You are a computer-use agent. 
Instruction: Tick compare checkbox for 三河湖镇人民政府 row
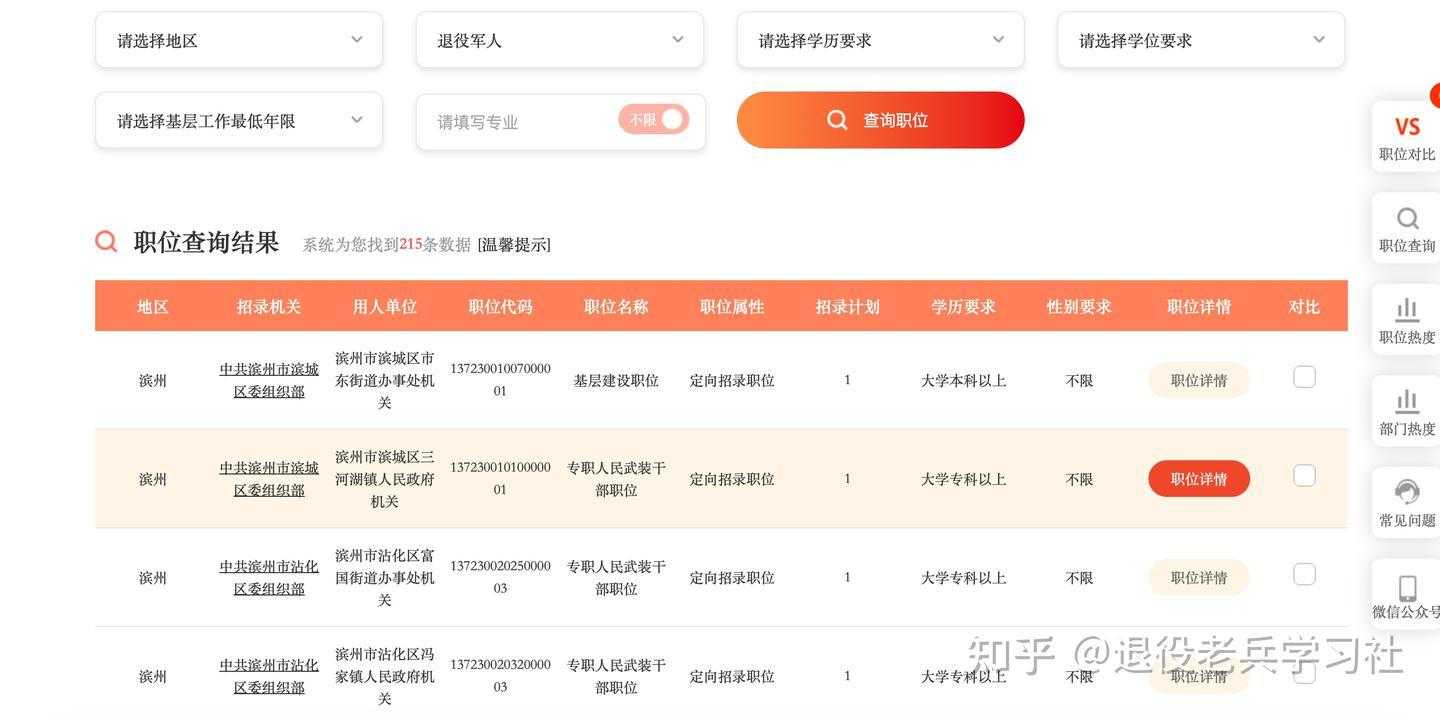tap(1304, 475)
